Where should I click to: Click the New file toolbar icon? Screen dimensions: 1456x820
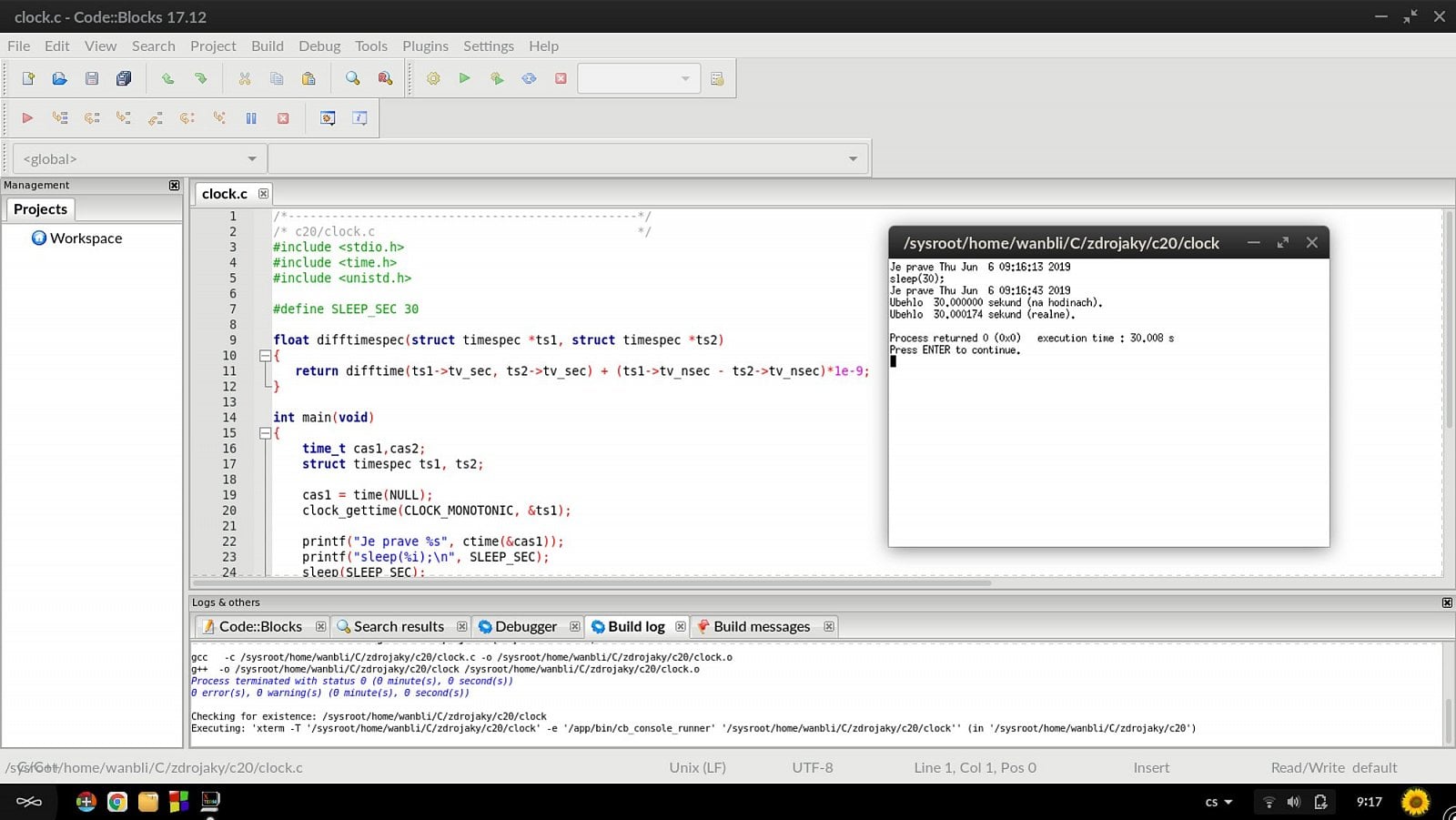[x=28, y=79]
